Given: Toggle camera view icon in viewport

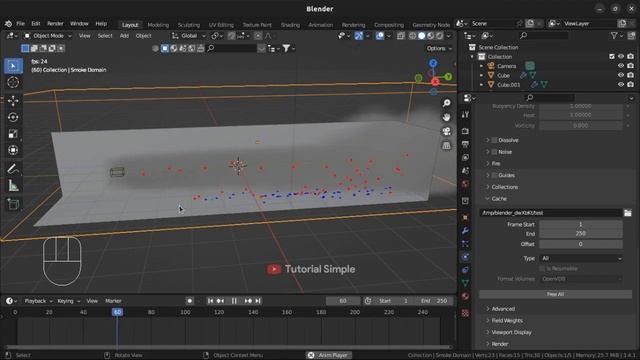Looking at the screenshot, I should coord(447,131).
